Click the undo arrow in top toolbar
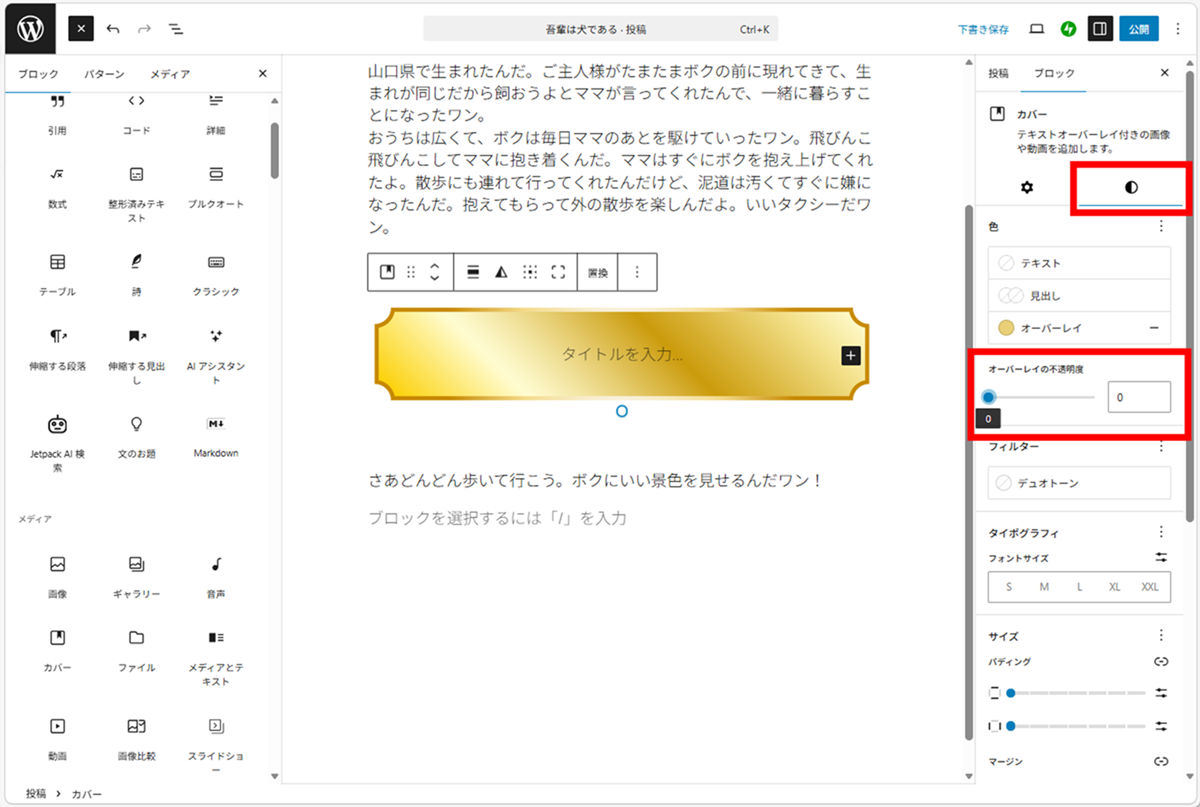The height and width of the screenshot is (807, 1200). tap(113, 29)
